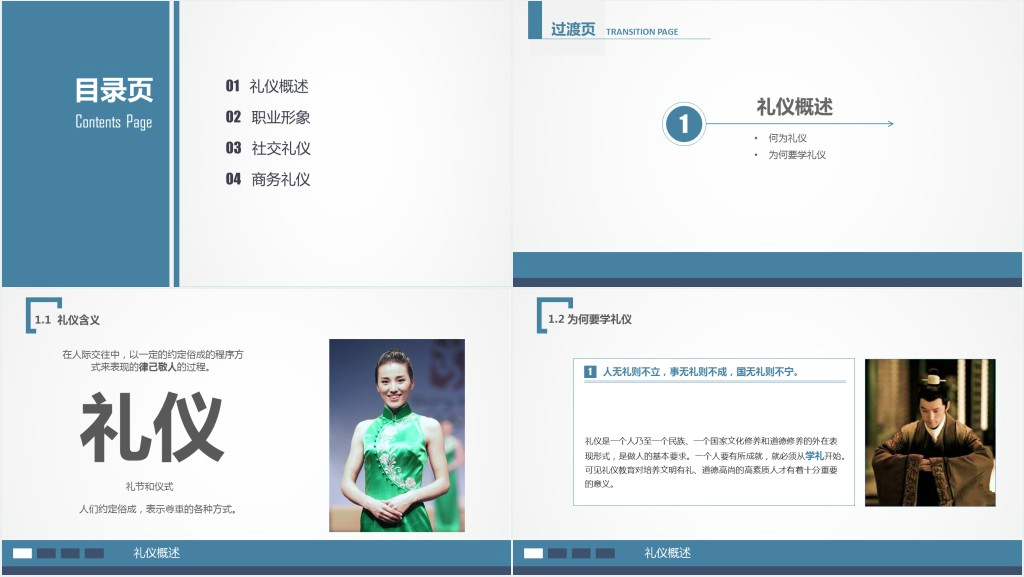Screen dimensions: 1024x577
Task: Click the bracket icon beside "1.1 礼仪含义"
Action: pos(42,314)
